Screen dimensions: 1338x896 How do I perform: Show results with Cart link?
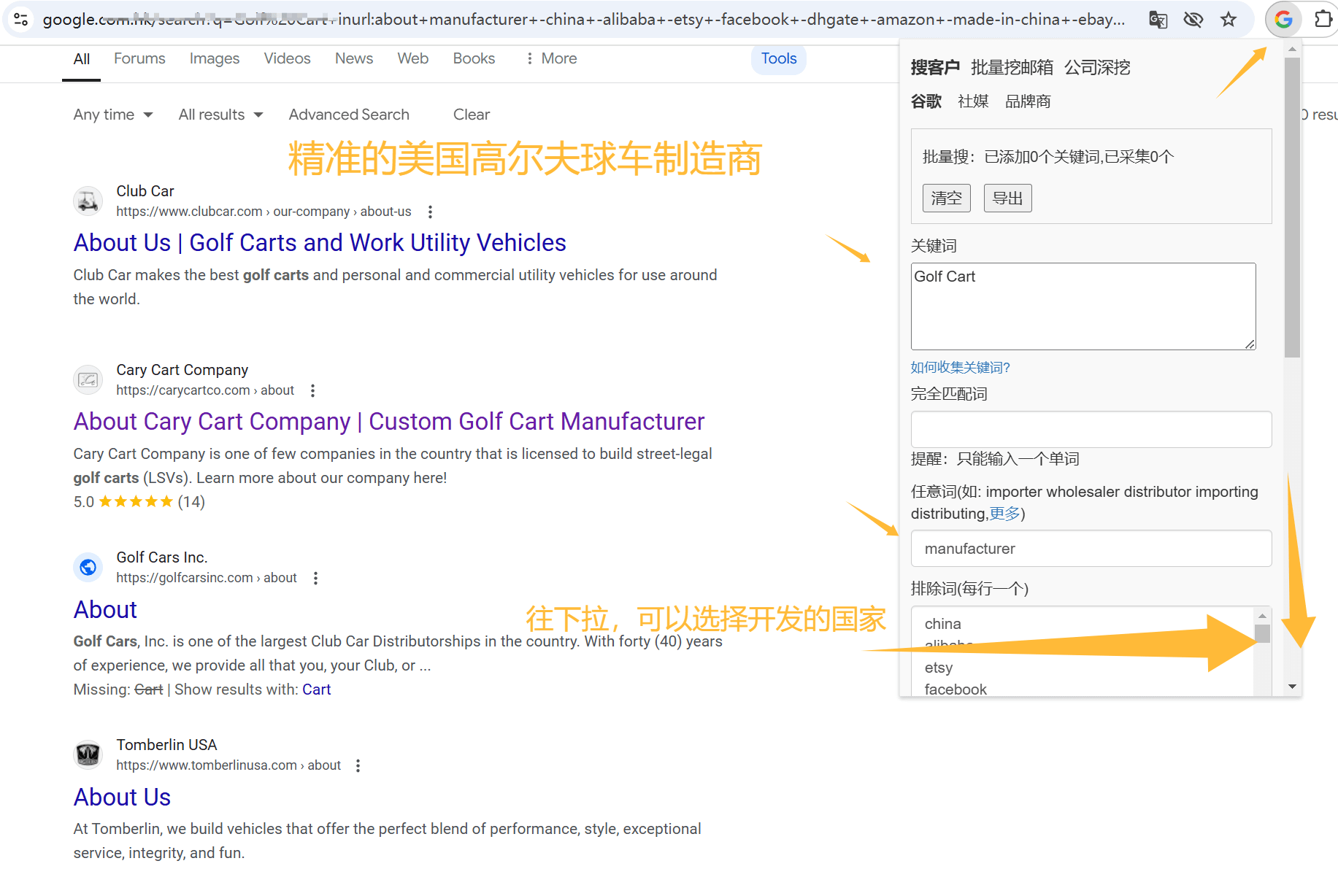[x=316, y=690]
